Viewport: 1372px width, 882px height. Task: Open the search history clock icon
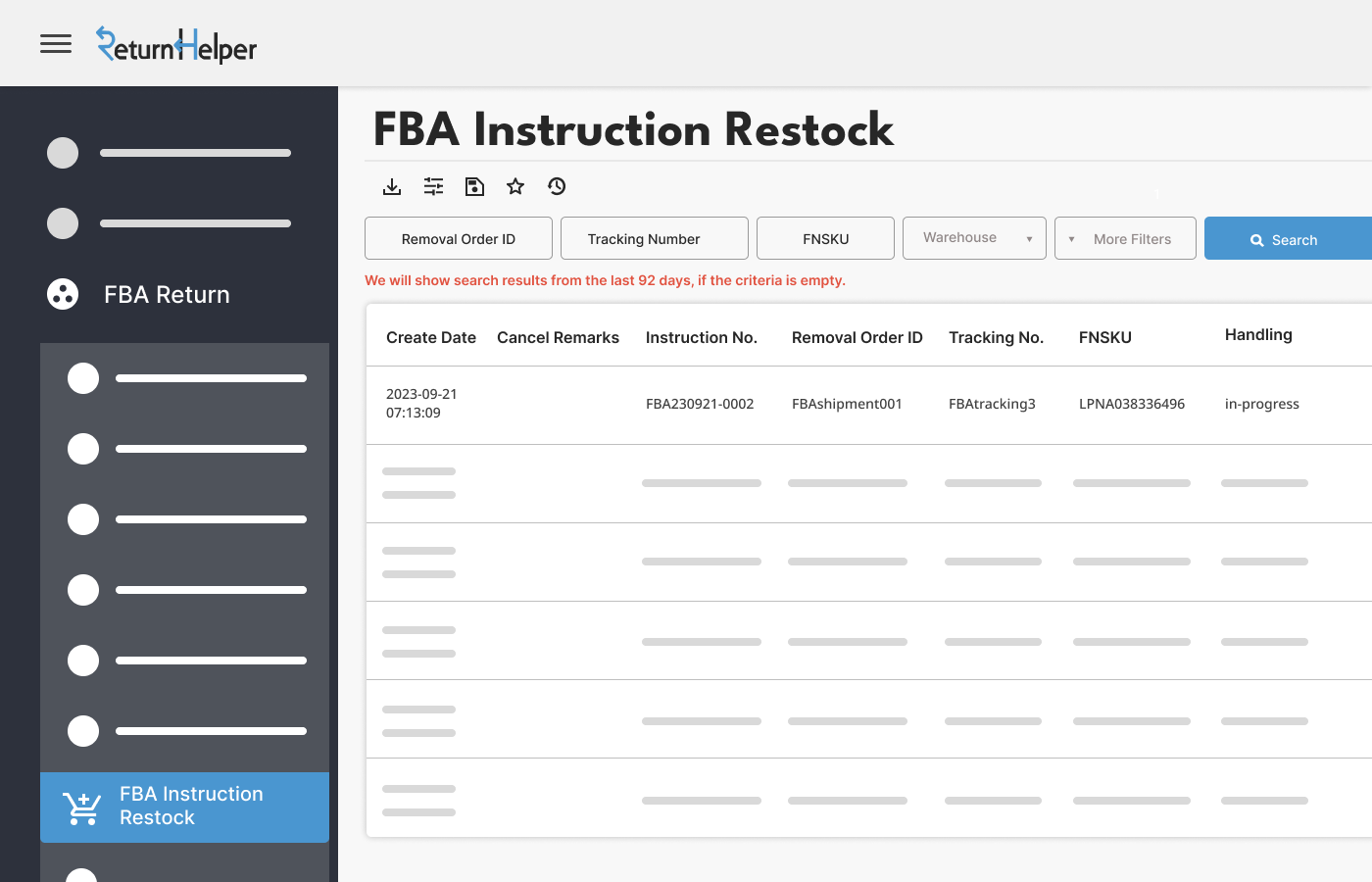[x=557, y=186]
